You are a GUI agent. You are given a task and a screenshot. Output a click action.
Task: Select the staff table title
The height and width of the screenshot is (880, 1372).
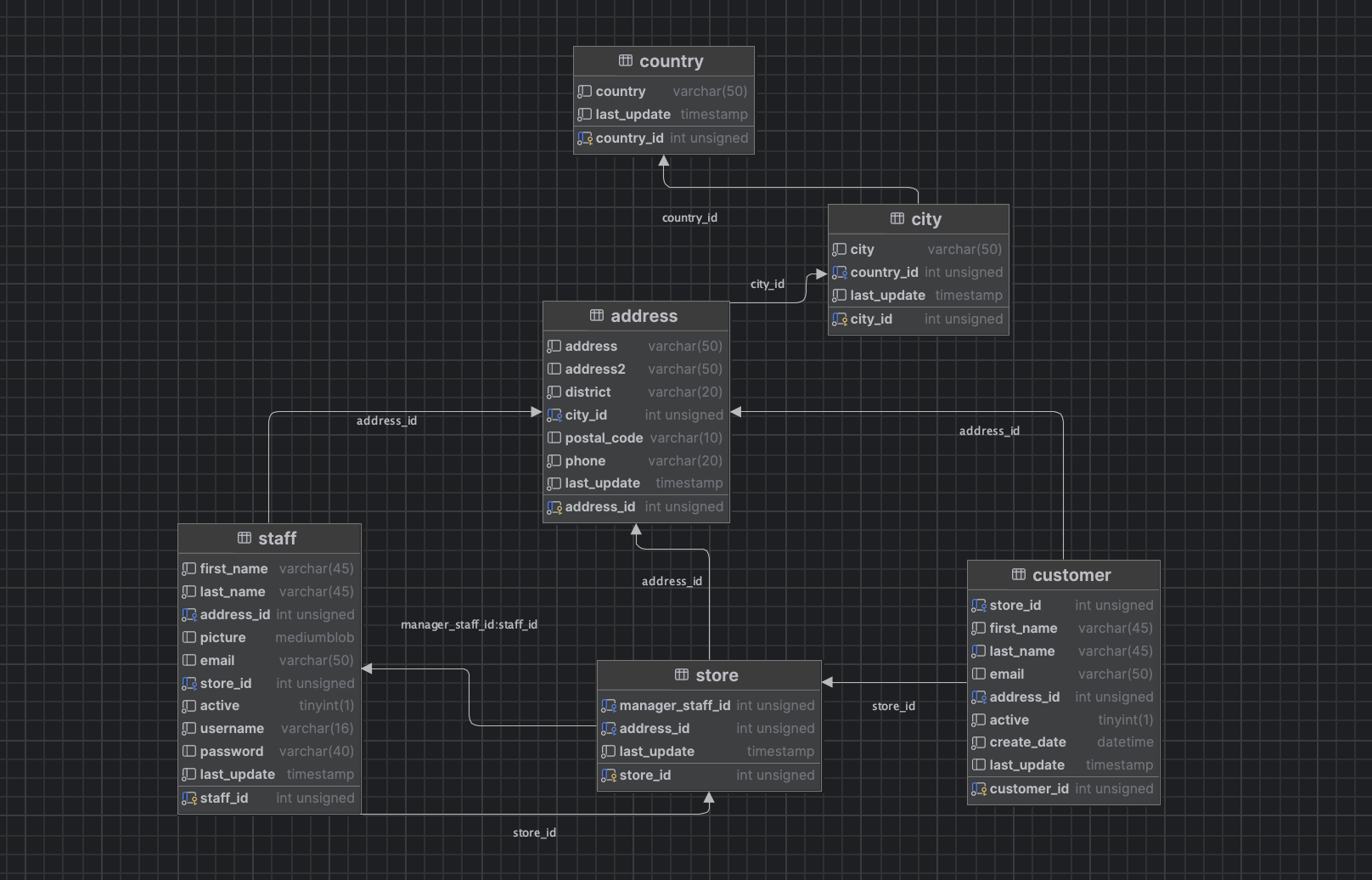coord(277,539)
